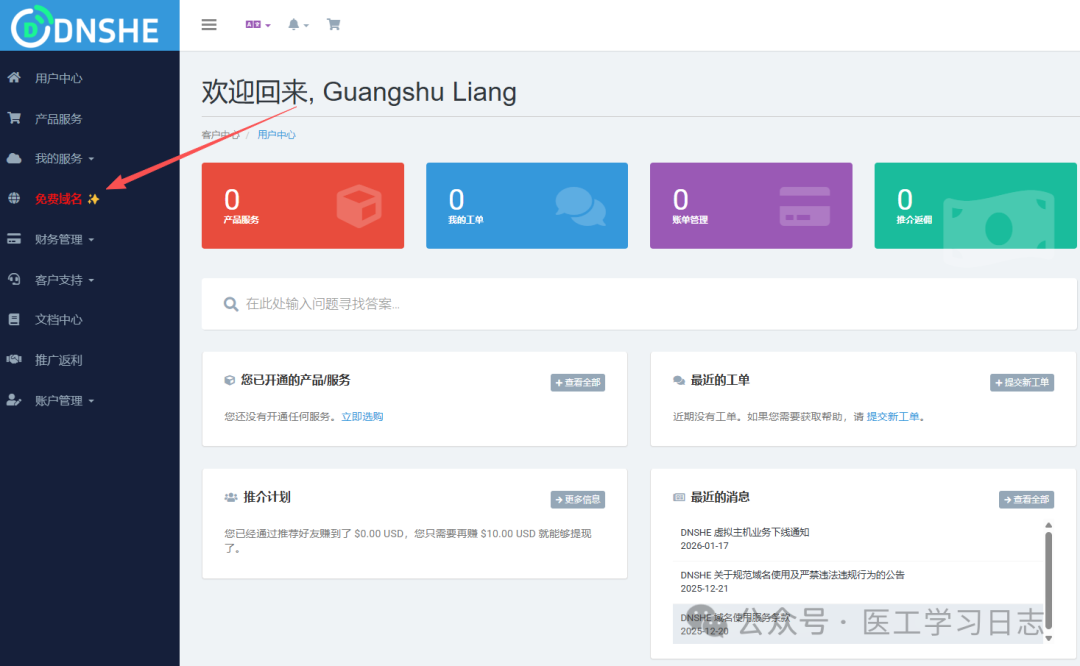Follow the 立即选购 link

pos(362,417)
